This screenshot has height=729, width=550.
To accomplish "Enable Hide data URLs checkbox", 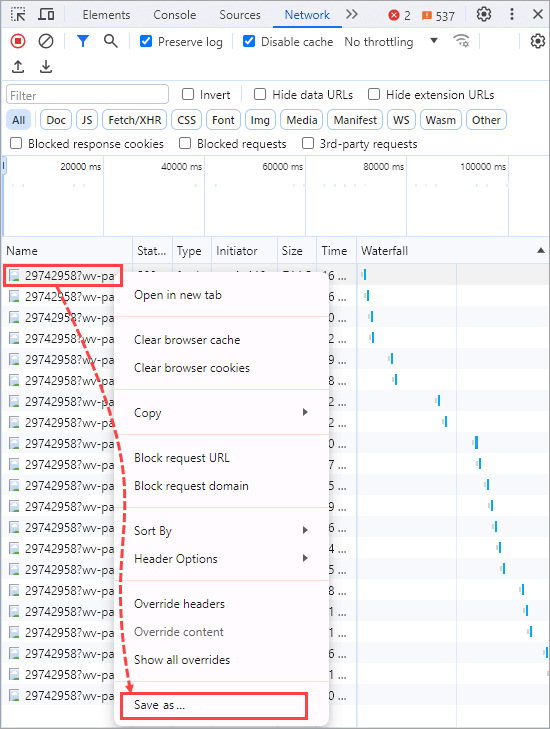I will pyautogui.click(x=260, y=94).
